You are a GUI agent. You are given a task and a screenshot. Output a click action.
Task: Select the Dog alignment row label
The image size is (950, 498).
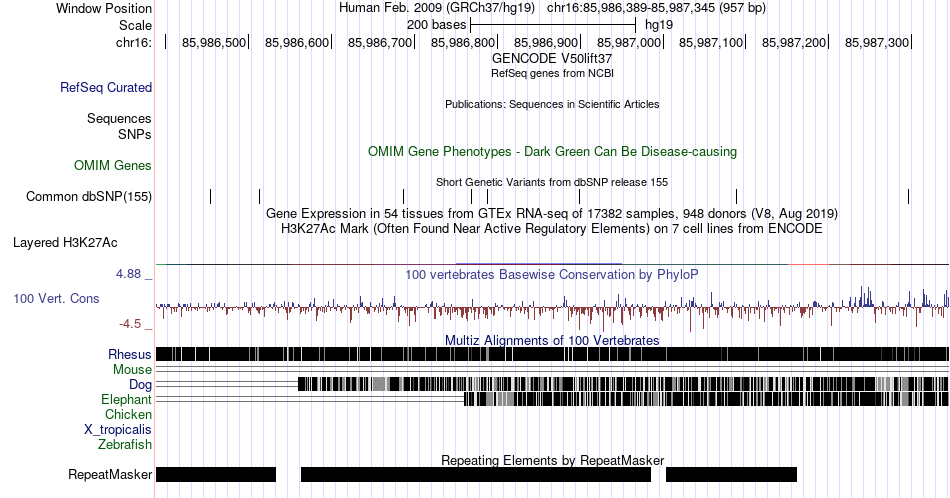coord(141,385)
